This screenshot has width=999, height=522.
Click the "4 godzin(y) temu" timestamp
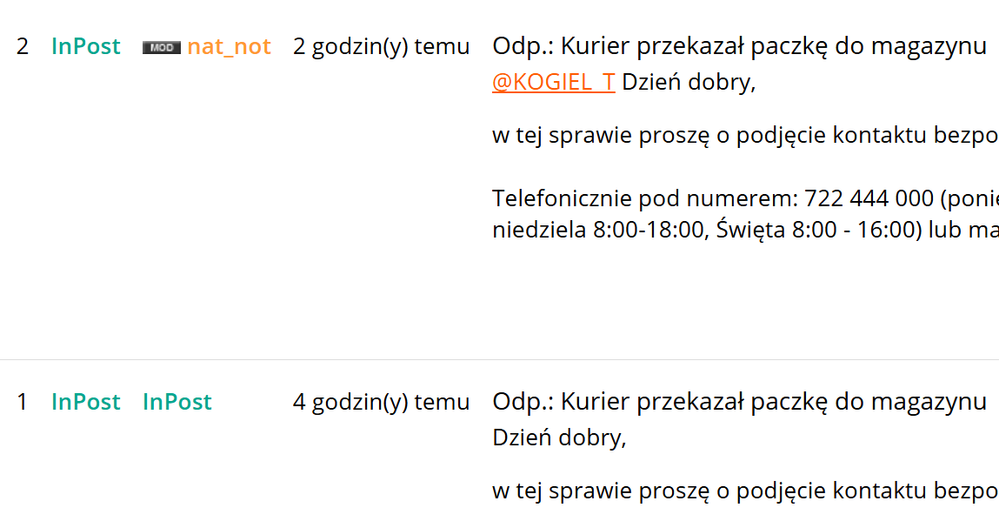click(x=381, y=402)
